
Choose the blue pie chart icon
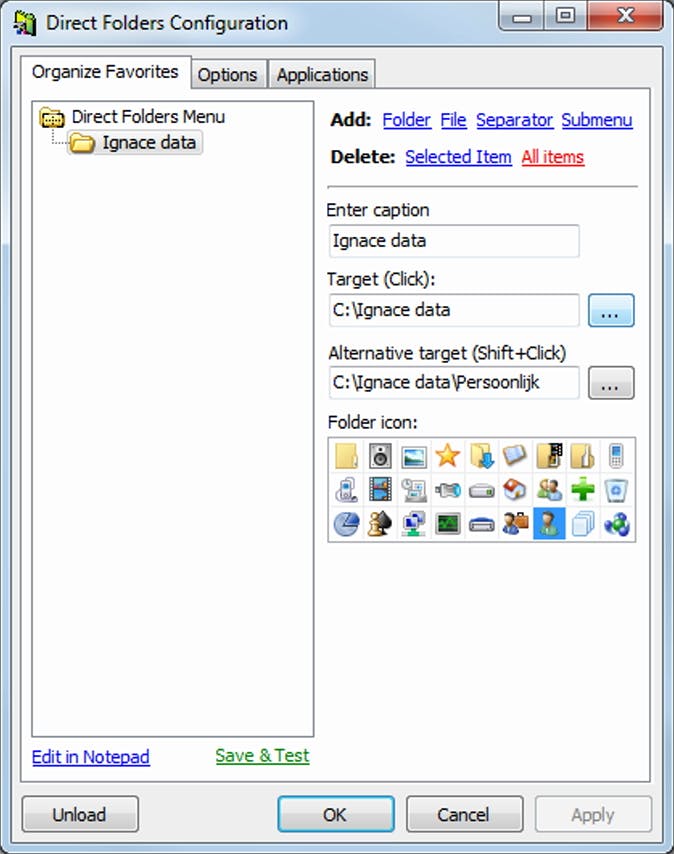[x=346, y=523]
